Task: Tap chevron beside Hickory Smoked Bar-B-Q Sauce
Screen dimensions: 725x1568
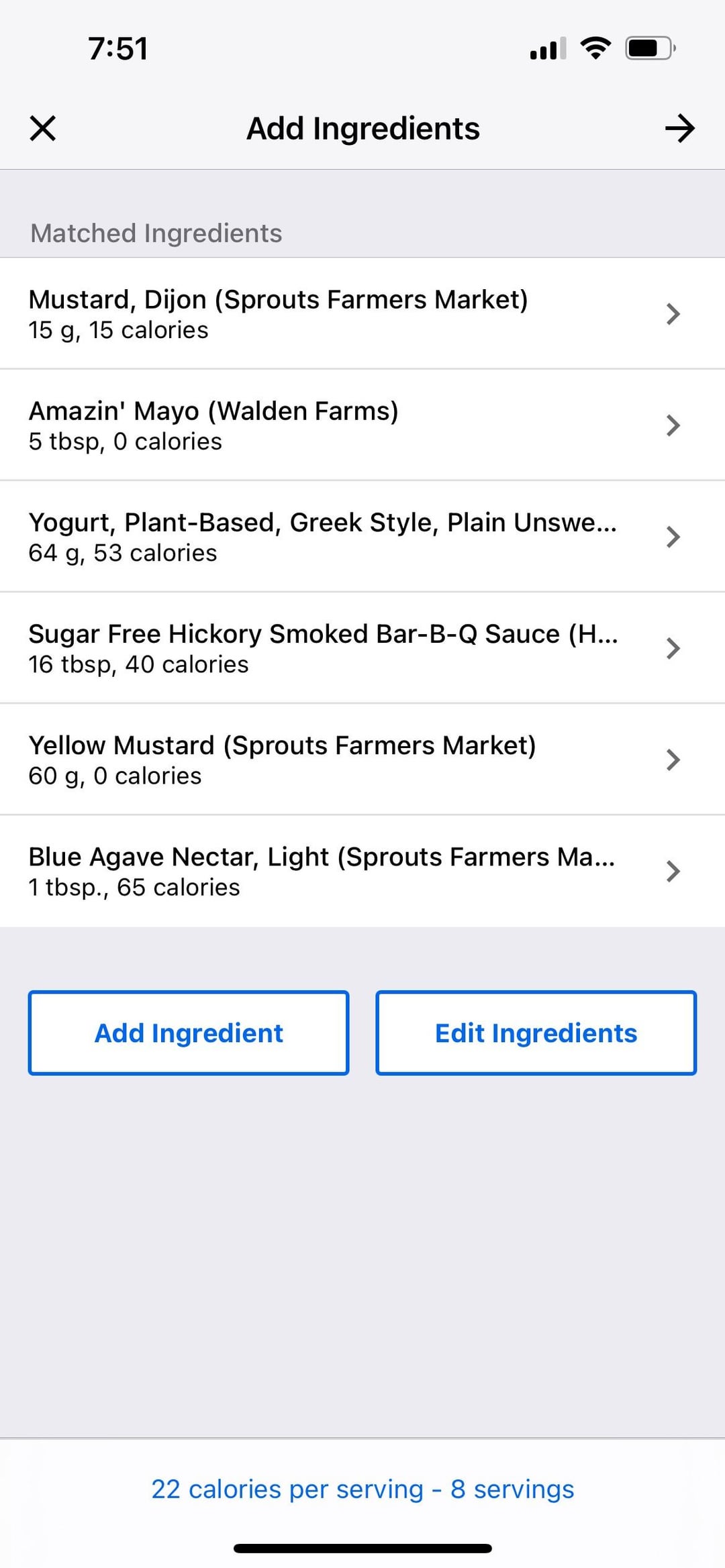Action: click(x=673, y=648)
